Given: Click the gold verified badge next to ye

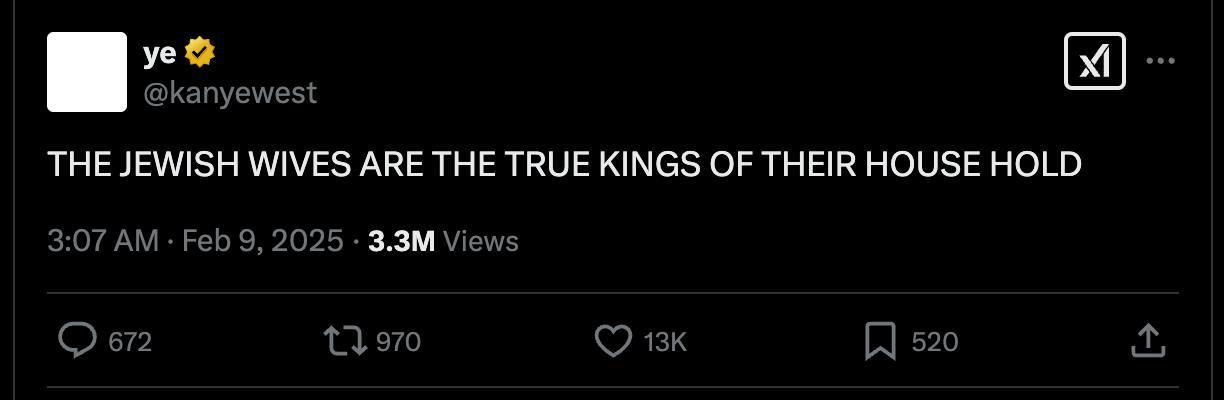Looking at the screenshot, I should coord(200,54).
